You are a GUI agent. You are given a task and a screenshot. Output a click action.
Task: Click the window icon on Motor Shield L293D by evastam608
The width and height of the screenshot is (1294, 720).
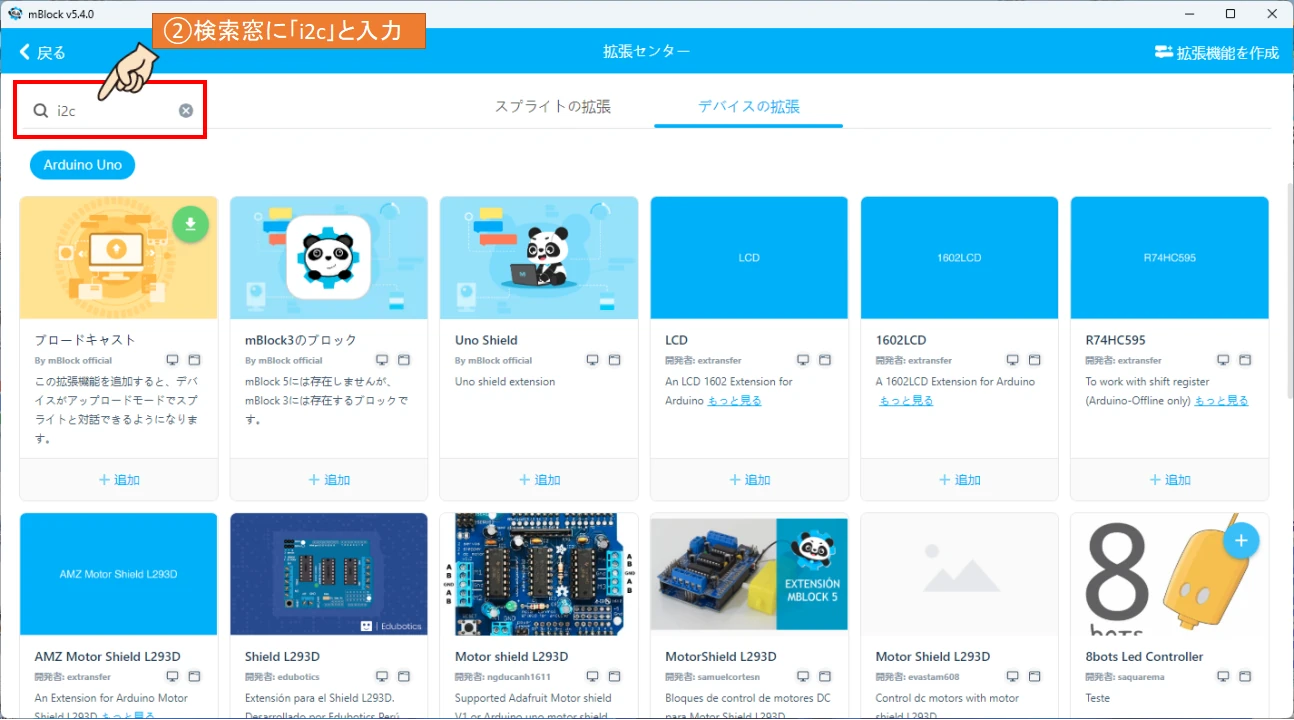pos(1035,677)
